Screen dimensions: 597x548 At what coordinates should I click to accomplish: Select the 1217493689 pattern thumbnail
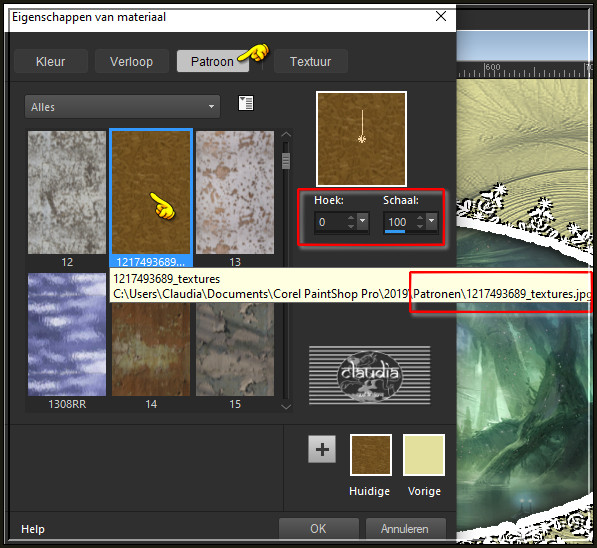point(151,192)
